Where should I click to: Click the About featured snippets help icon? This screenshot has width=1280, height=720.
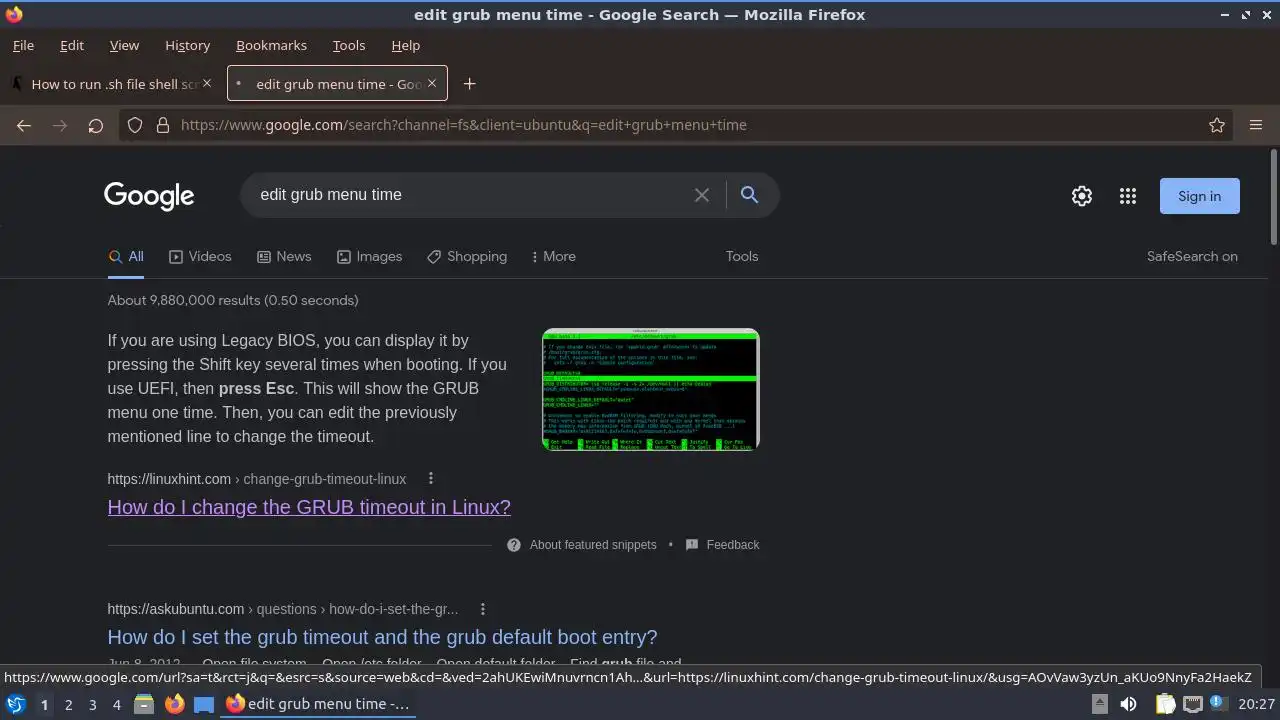tap(514, 545)
